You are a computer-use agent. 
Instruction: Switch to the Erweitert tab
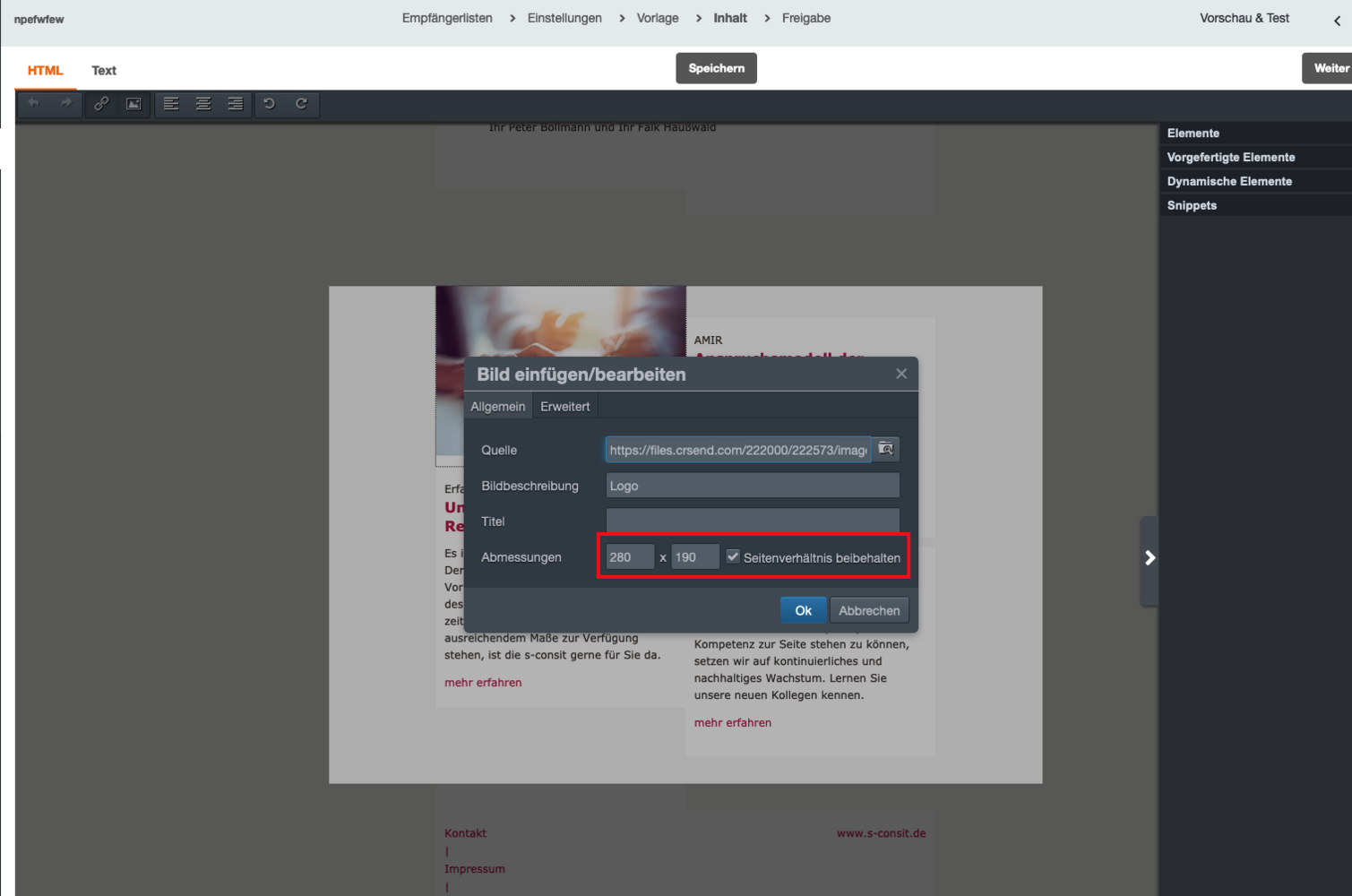(x=564, y=407)
